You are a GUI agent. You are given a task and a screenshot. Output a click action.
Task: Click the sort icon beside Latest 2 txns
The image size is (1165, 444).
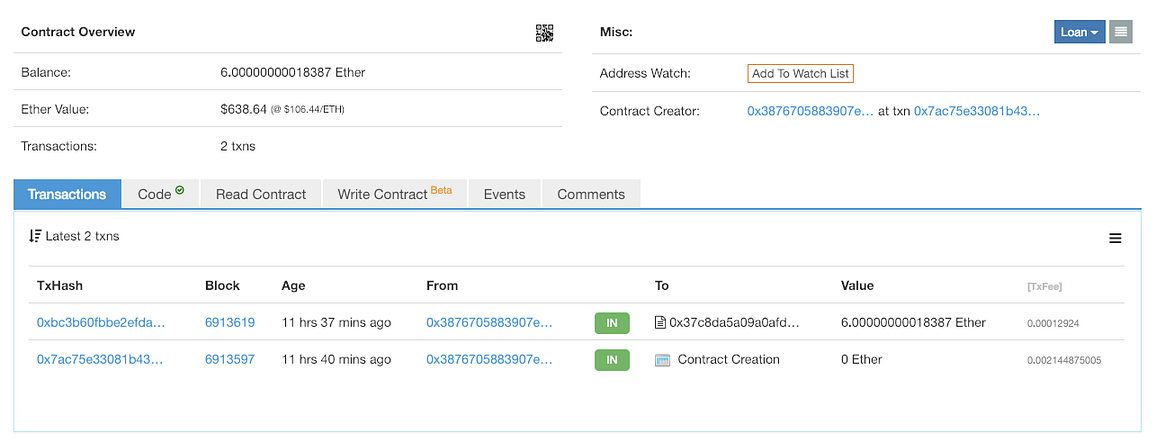(x=34, y=236)
